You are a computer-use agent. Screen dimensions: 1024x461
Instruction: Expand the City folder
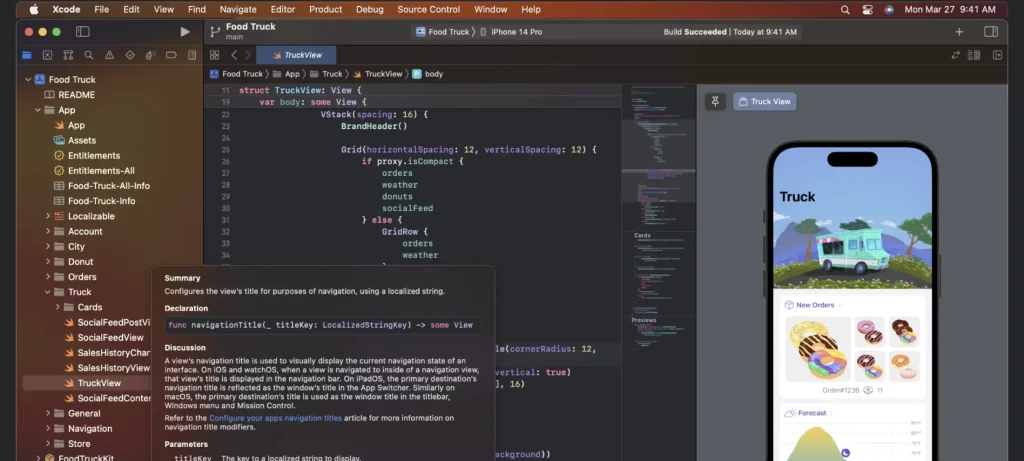pos(48,246)
